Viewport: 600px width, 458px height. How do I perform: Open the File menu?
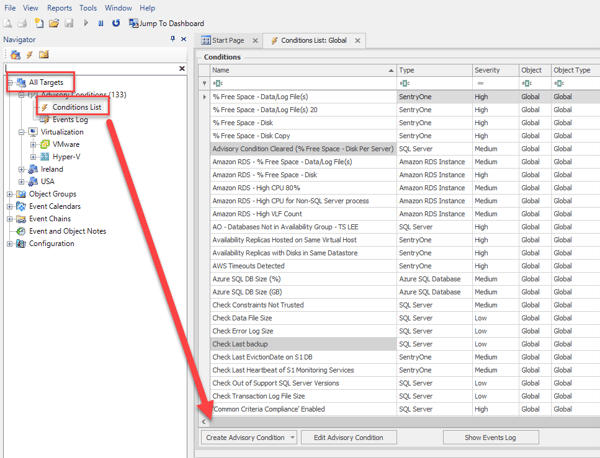pos(10,8)
